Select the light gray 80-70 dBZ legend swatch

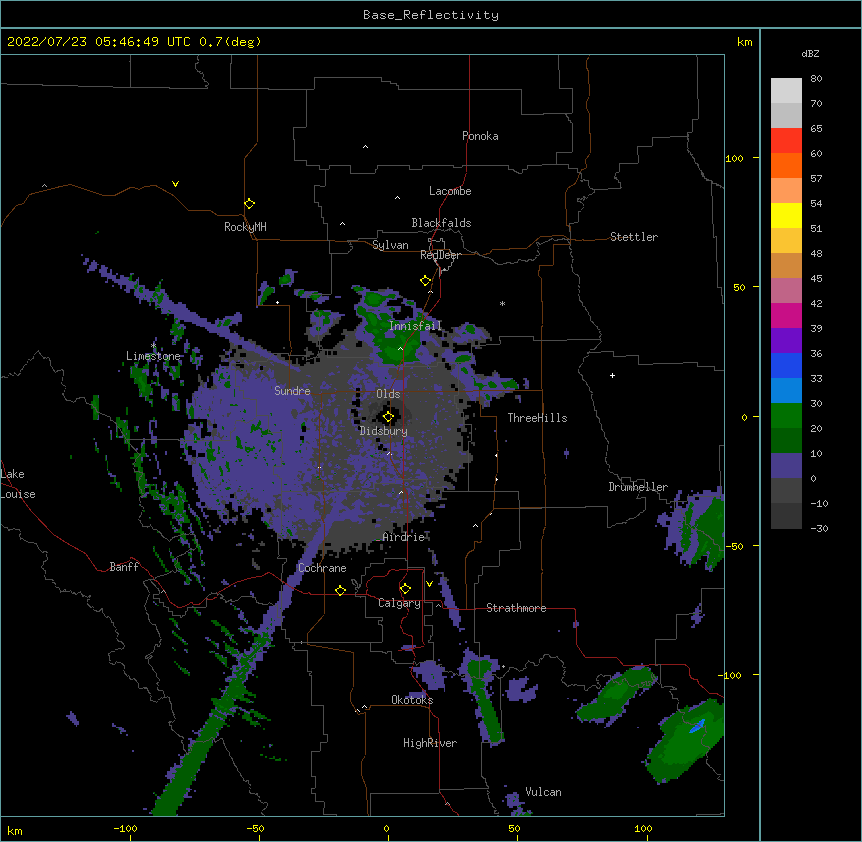click(786, 91)
